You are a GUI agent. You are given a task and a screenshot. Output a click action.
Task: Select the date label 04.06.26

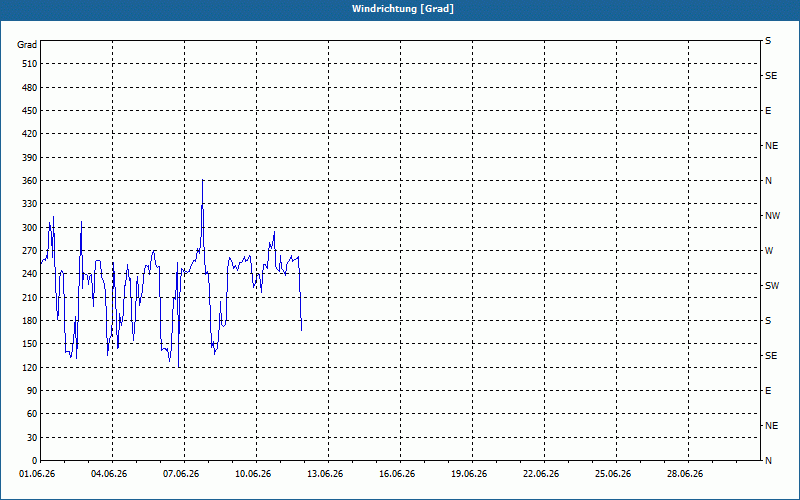pyautogui.click(x=109, y=474)
